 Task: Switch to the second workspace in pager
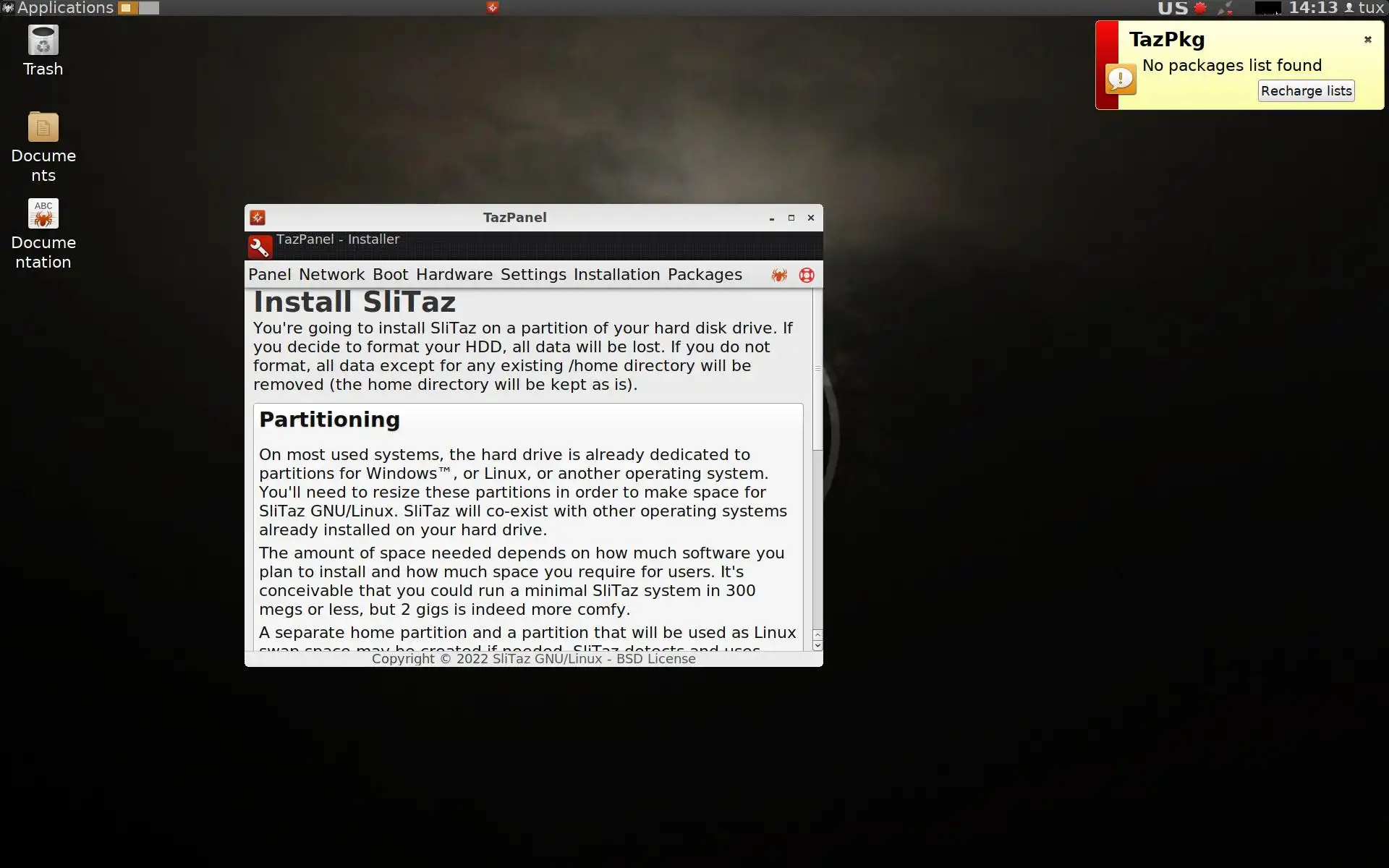148,8
